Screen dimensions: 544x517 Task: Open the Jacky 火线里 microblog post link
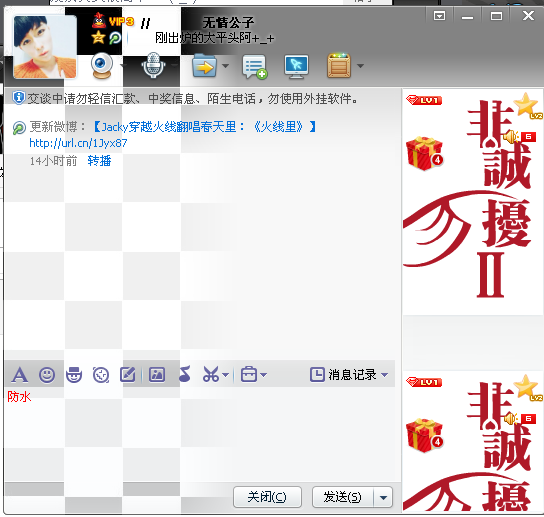(x=205, y=127)
